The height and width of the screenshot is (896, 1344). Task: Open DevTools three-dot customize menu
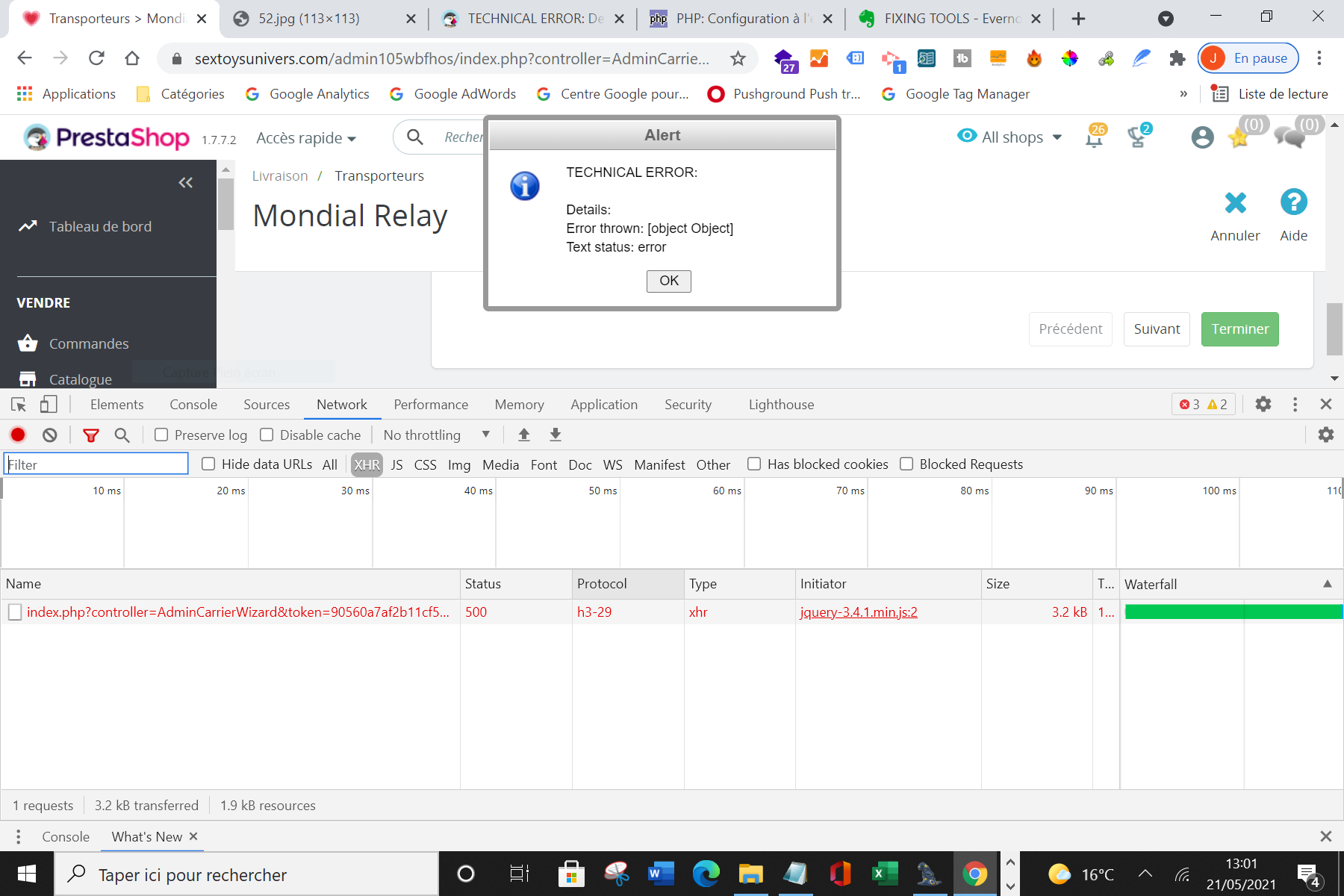[1295, 404]
